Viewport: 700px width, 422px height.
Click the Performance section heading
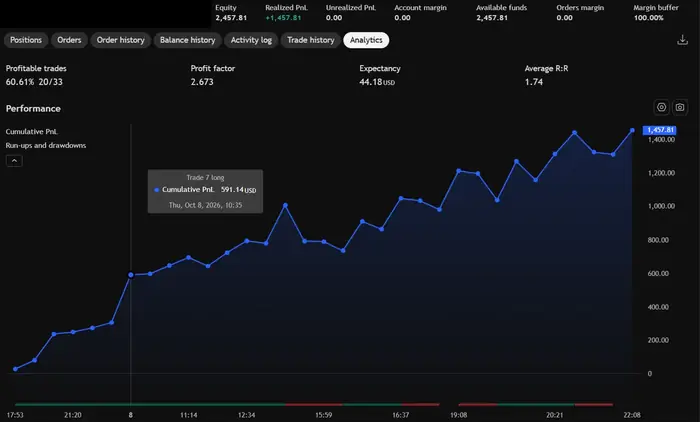33,109
